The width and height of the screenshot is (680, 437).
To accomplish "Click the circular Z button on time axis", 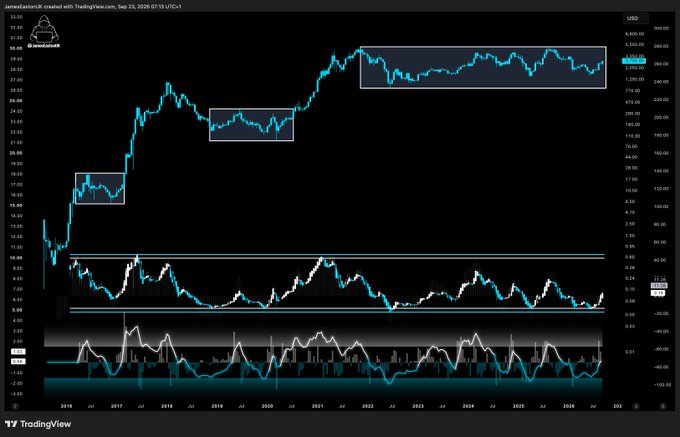I will (15, 406).
